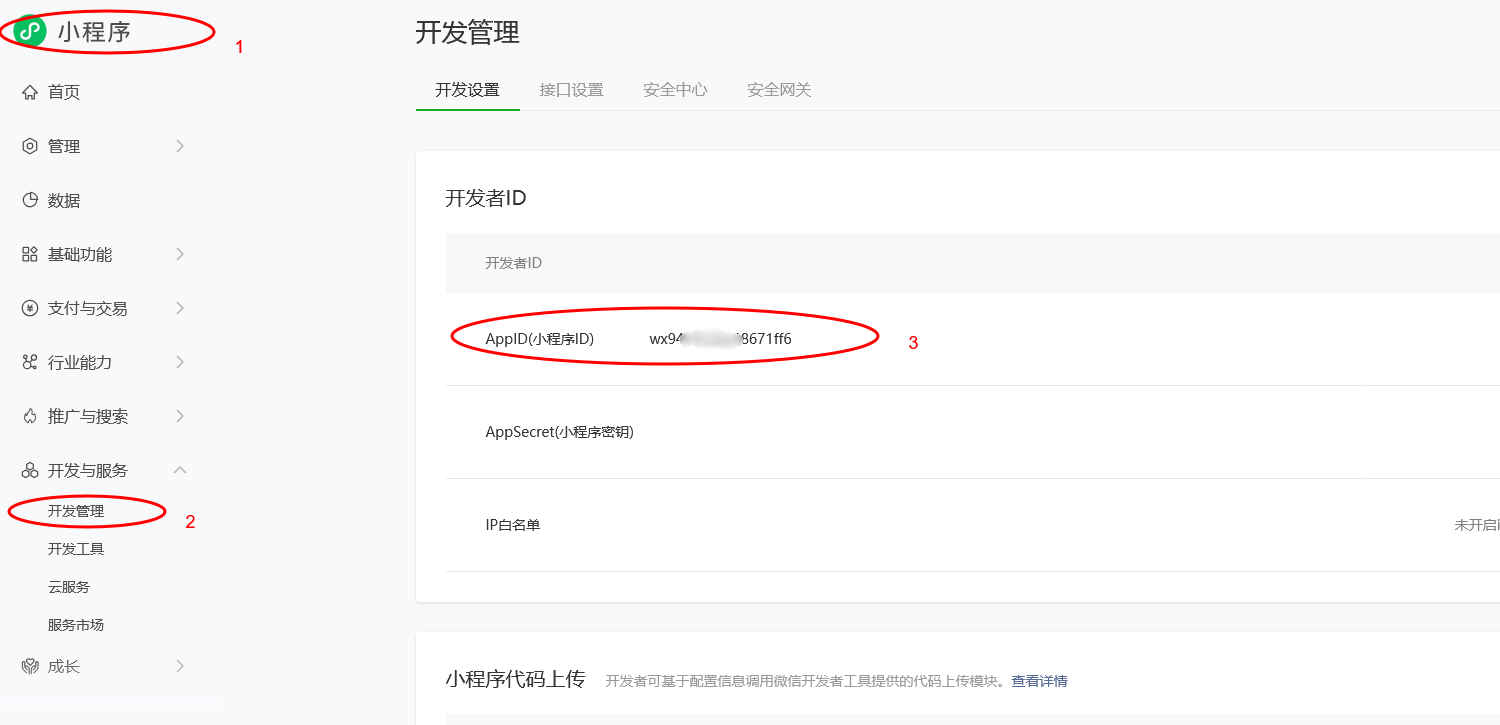Open 开发工具 in the sidebar
The image size is (1500, 725).
tap(76, 549)
